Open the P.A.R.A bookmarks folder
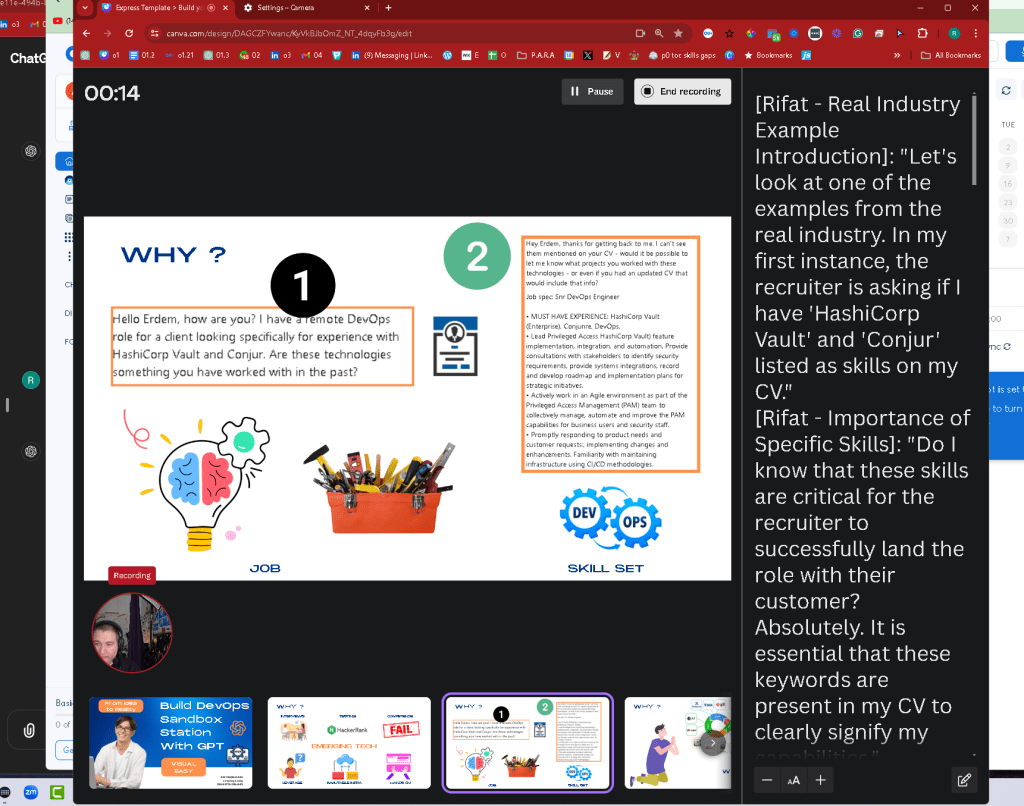1024x806 pixels. pos(536,56)
